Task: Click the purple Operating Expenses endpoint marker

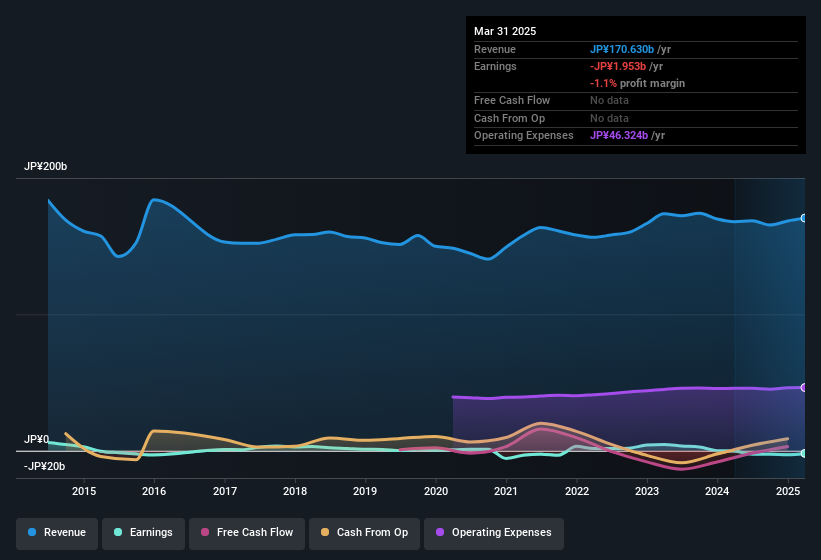Action: [803, 388]
